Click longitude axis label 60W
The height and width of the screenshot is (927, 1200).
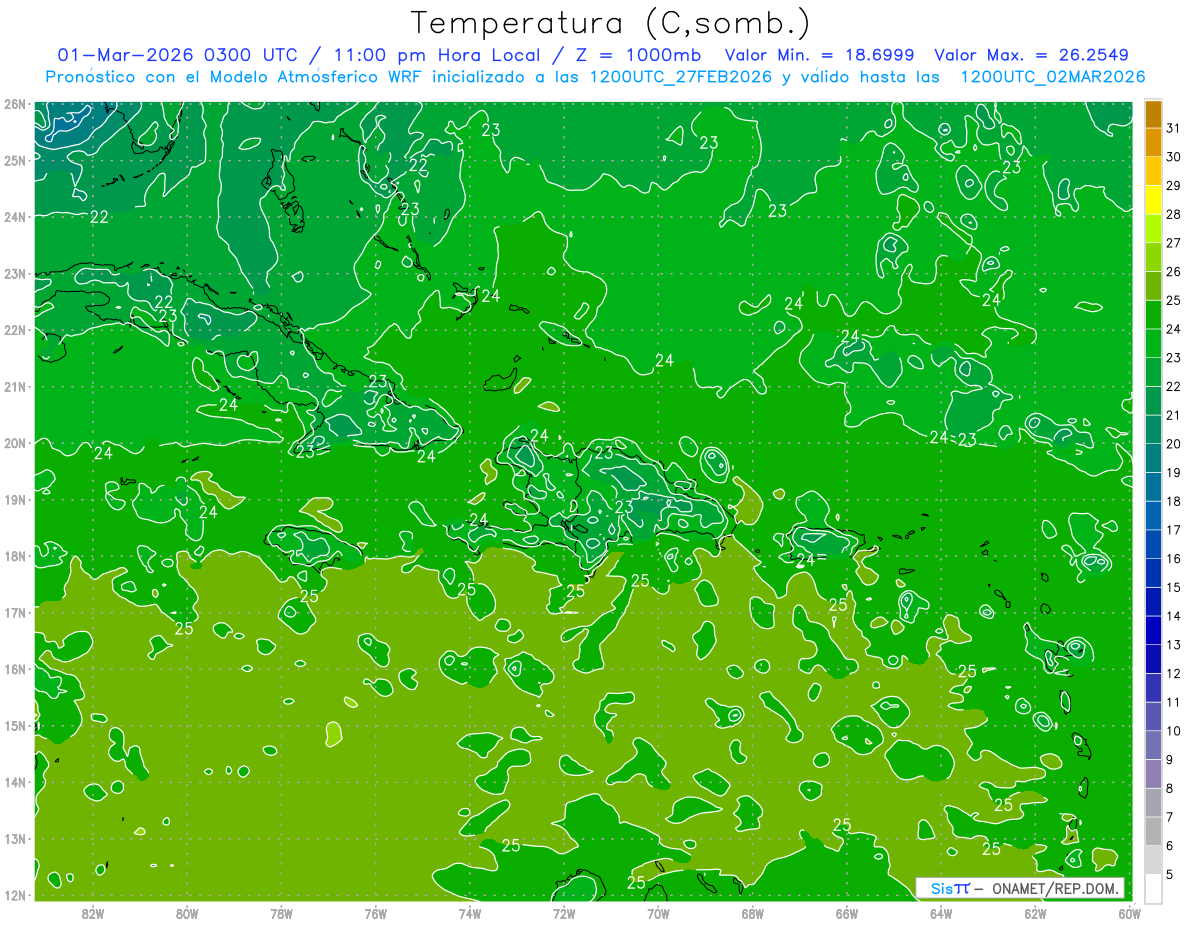point(1129,913)
